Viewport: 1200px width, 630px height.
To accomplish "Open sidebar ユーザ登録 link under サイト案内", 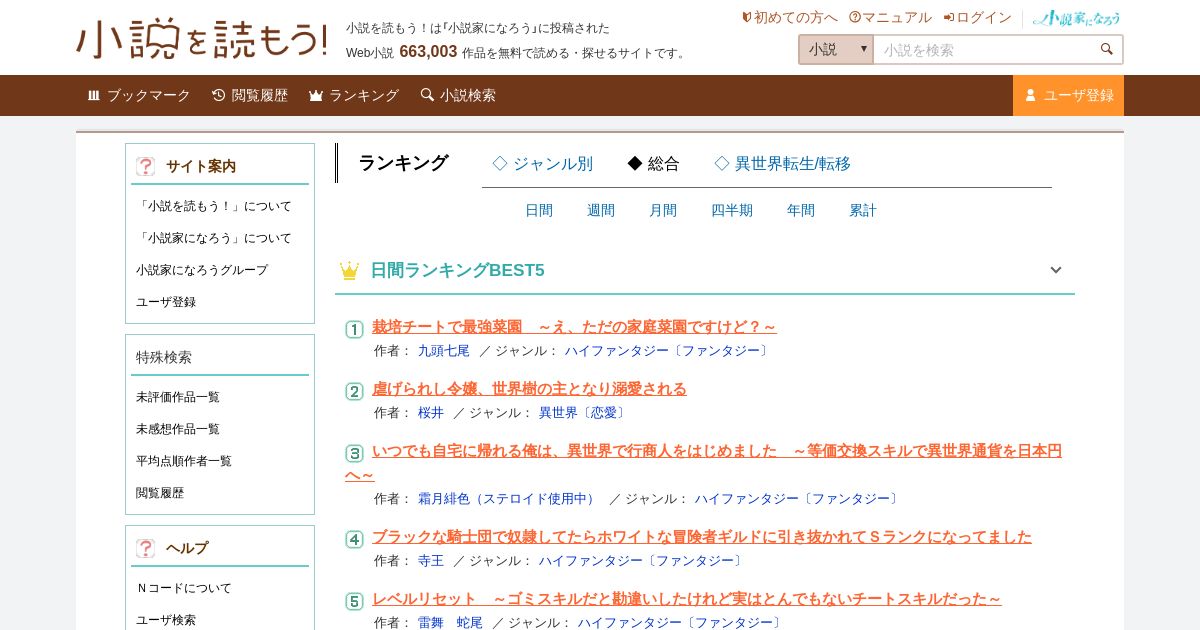I will 166,302.
